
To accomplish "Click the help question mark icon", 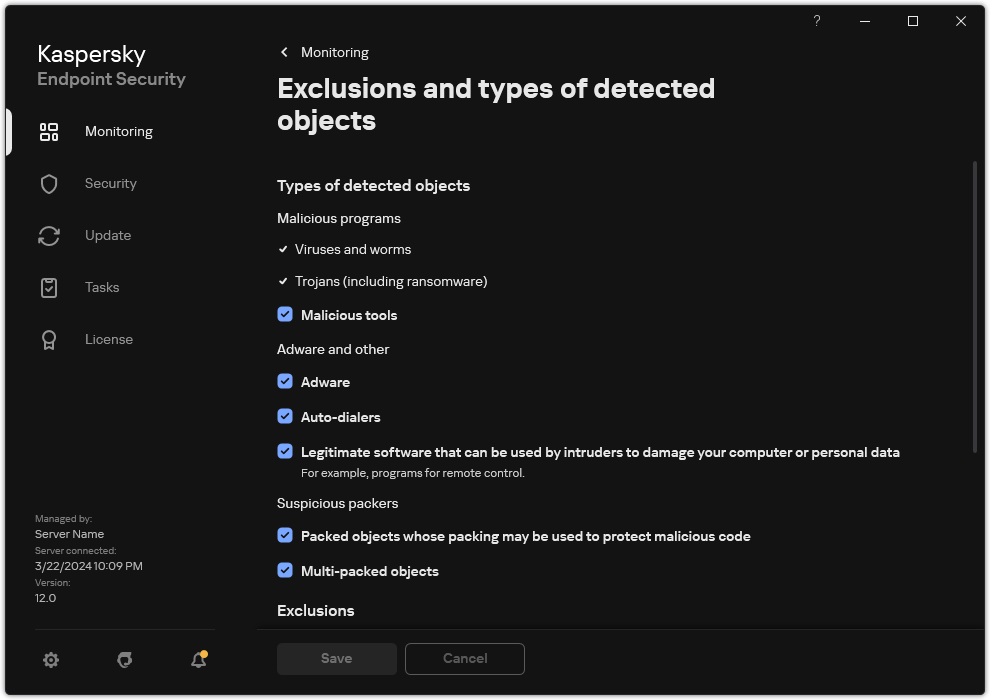I will [816, 21].
